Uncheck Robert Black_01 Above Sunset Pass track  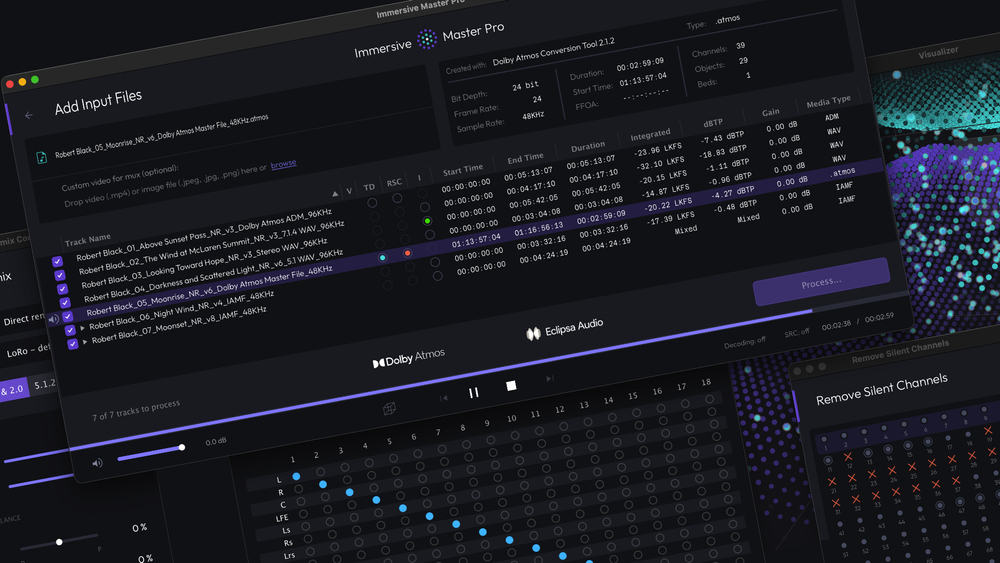tap(57, 261)
